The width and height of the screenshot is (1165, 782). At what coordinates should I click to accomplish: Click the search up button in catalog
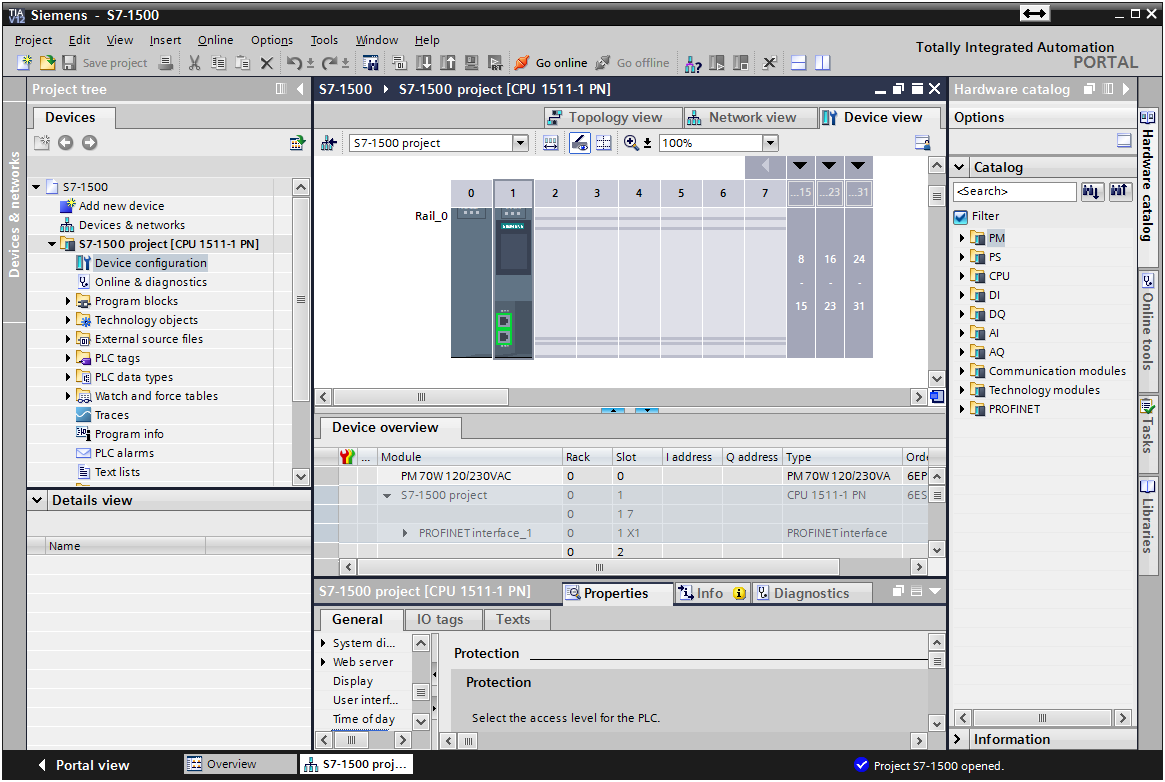(x=1120, y=191)
